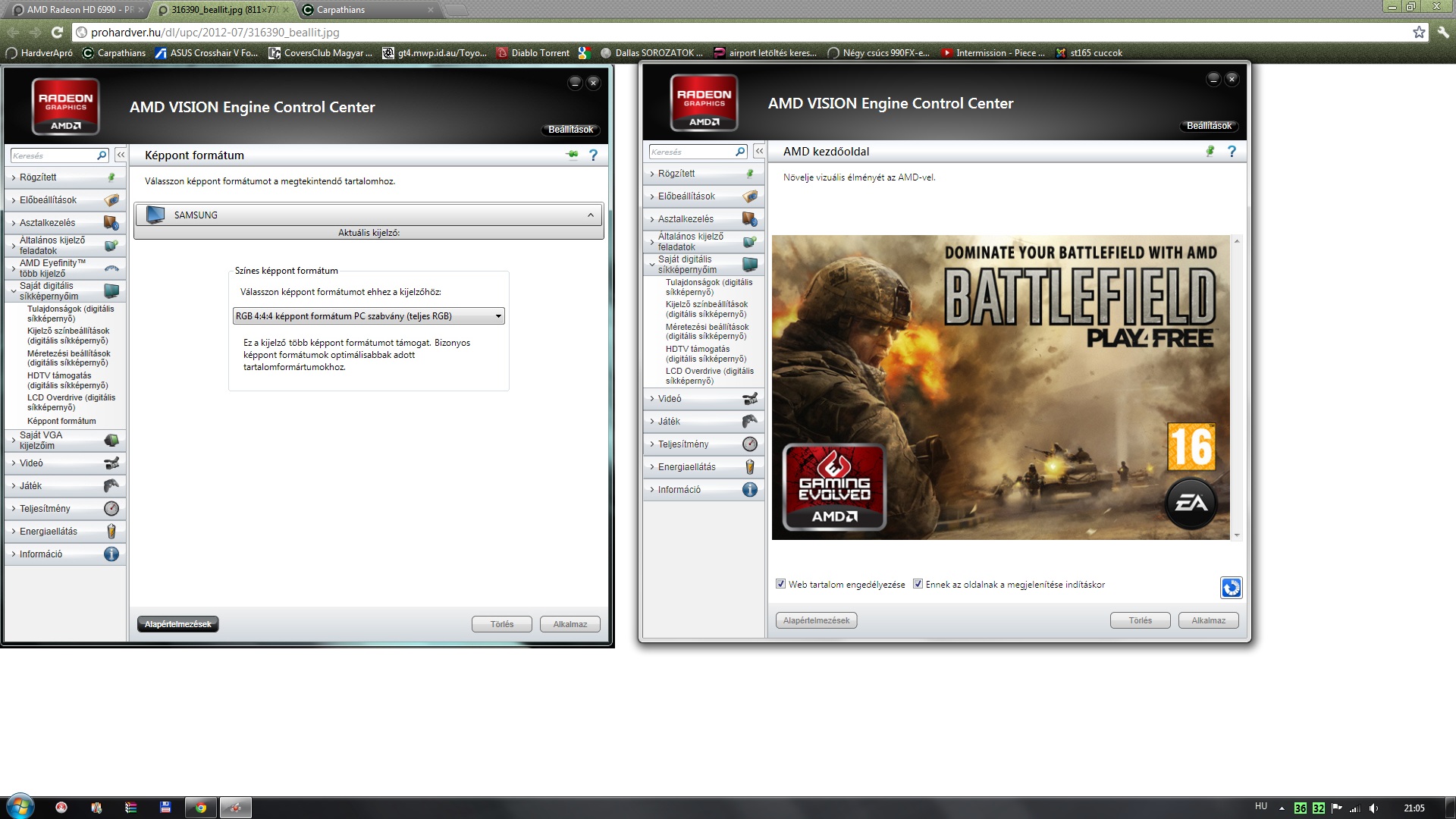Open HardverApró bookmark
1456x819 pixels.
(39, 53)
